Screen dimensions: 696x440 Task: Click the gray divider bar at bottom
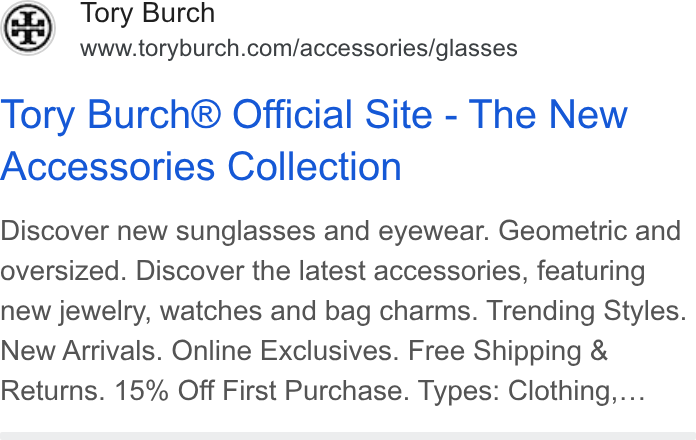pyautogui.click(x=348, y=436)
